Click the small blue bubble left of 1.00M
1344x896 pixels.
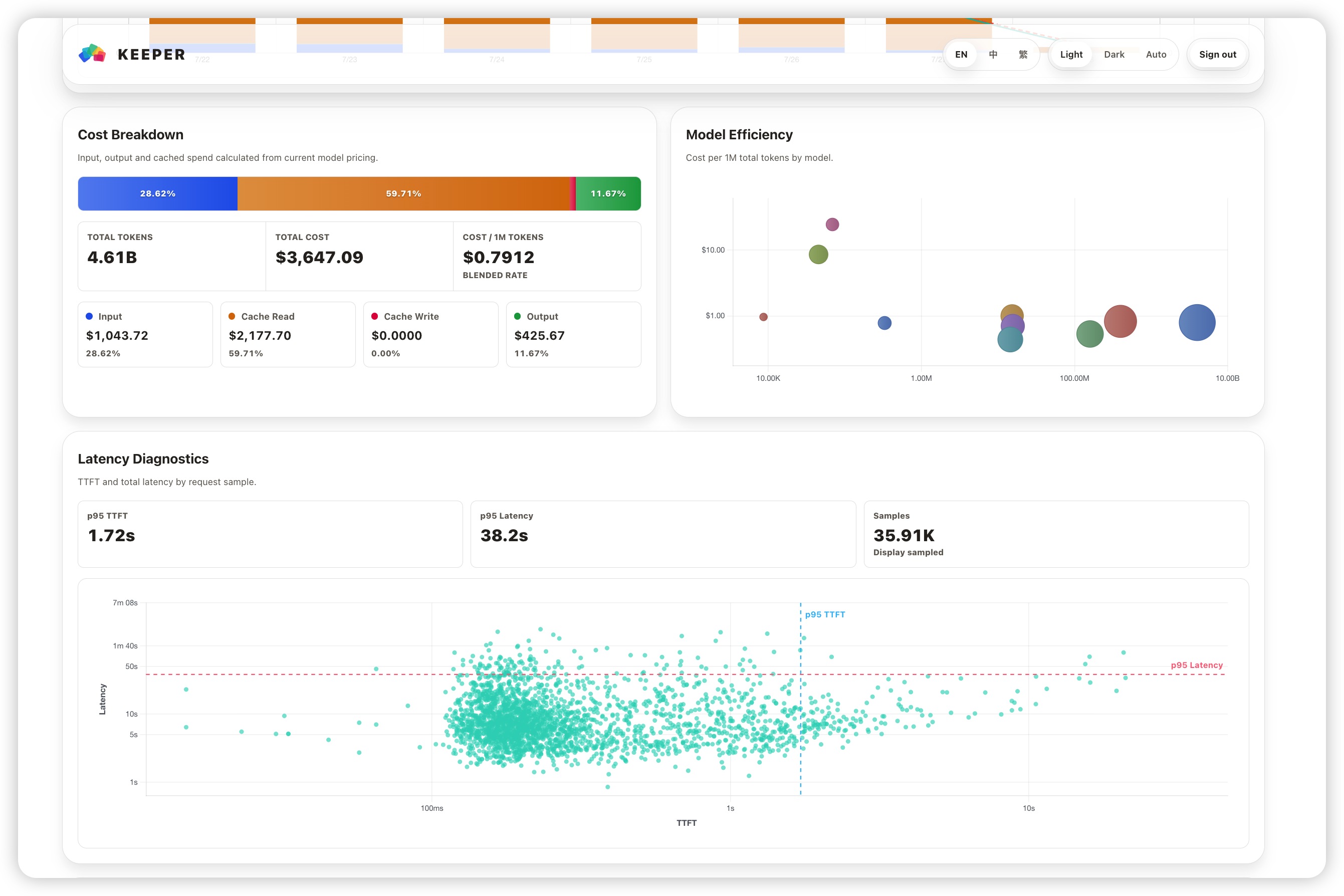click(x=884, y=323)
